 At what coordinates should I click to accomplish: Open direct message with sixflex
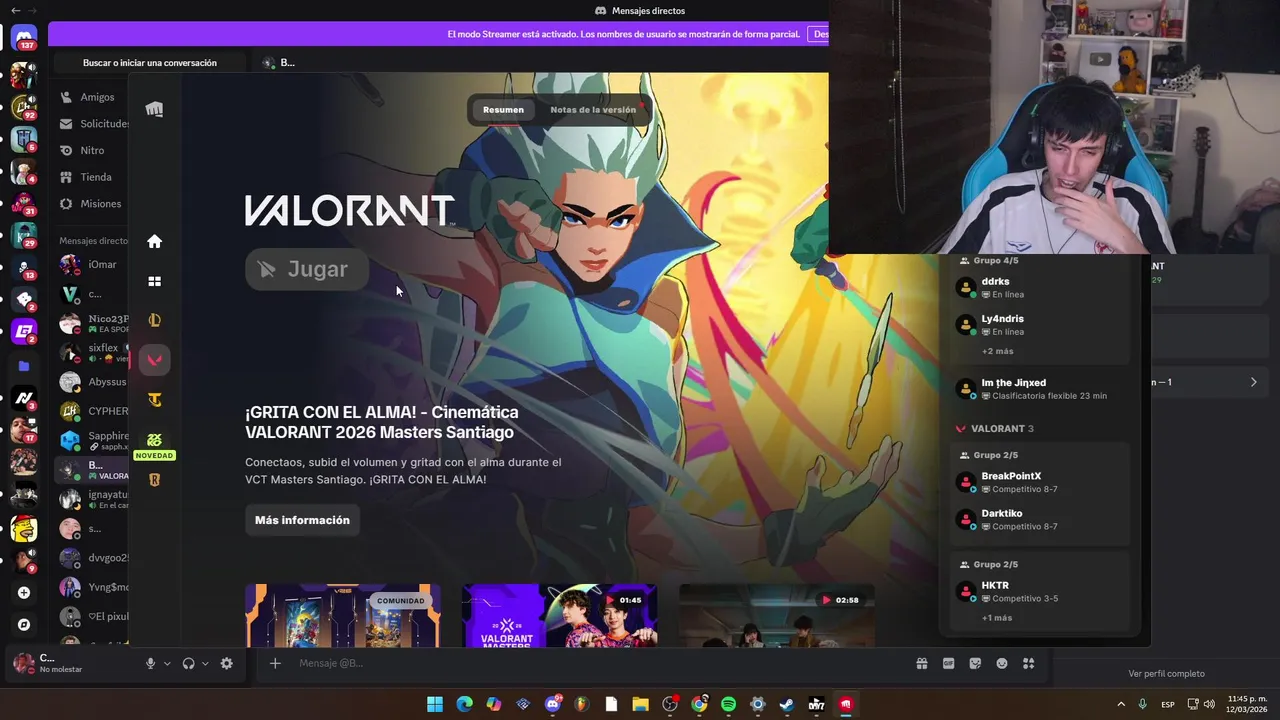click(x=92, y=353)
